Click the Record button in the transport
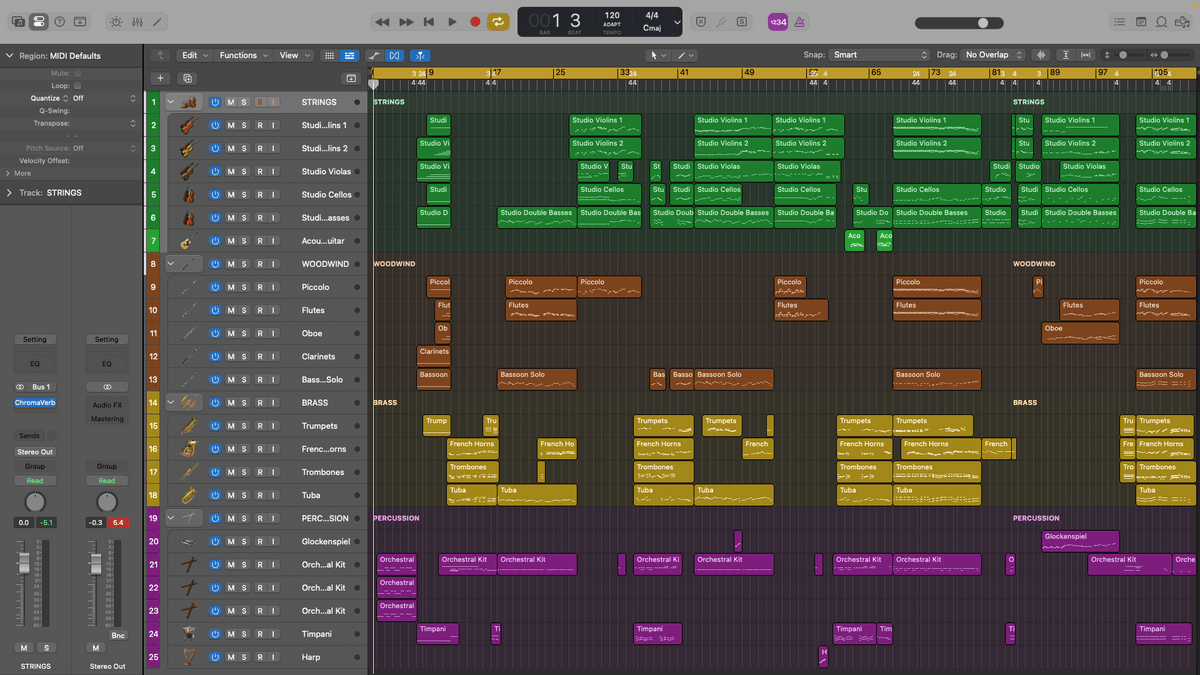The width and height of the screenshot is (1200, 675). click(x=475, y=21)
